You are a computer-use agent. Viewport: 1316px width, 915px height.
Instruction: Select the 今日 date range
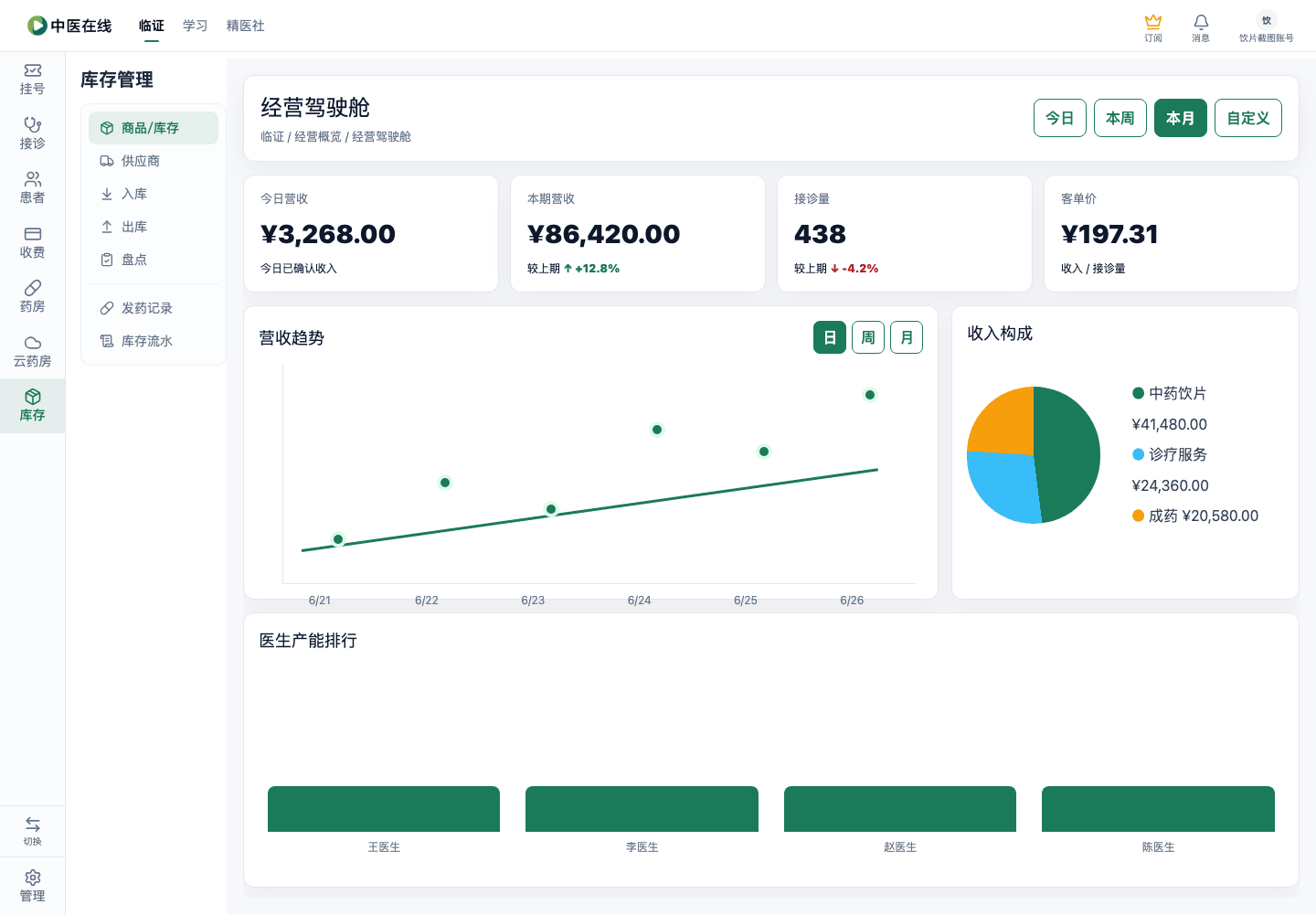1060,118
